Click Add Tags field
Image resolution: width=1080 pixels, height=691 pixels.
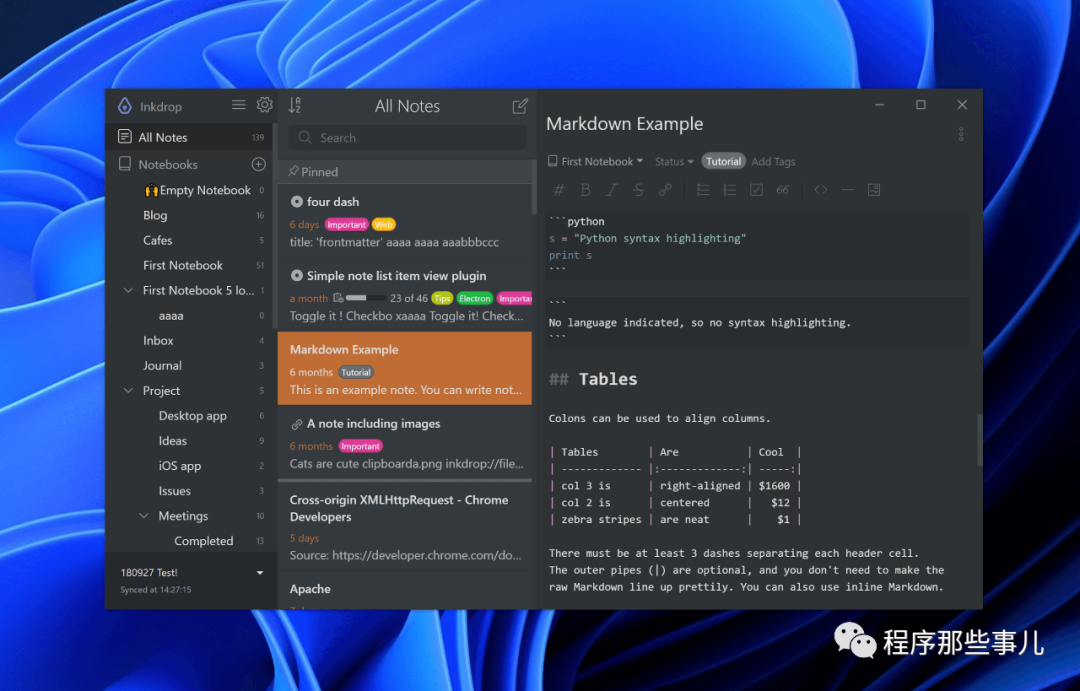pos(773,161)
